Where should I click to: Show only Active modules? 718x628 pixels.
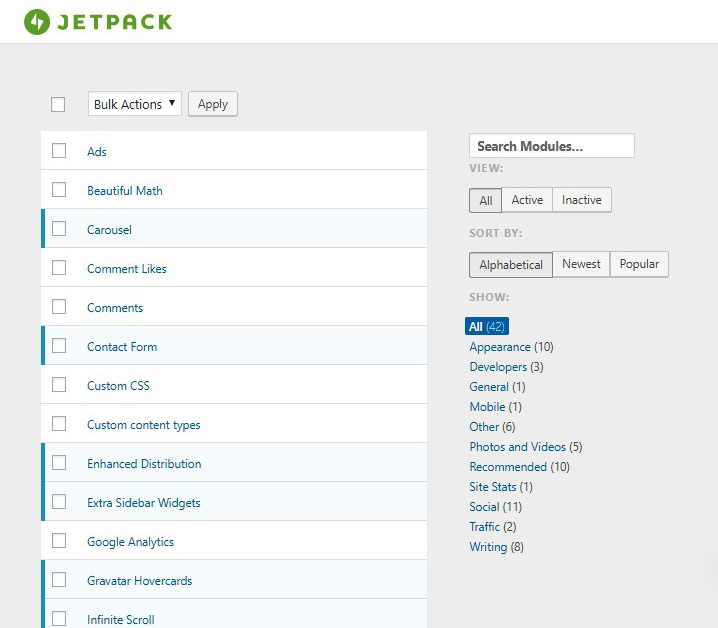point(527,200)
